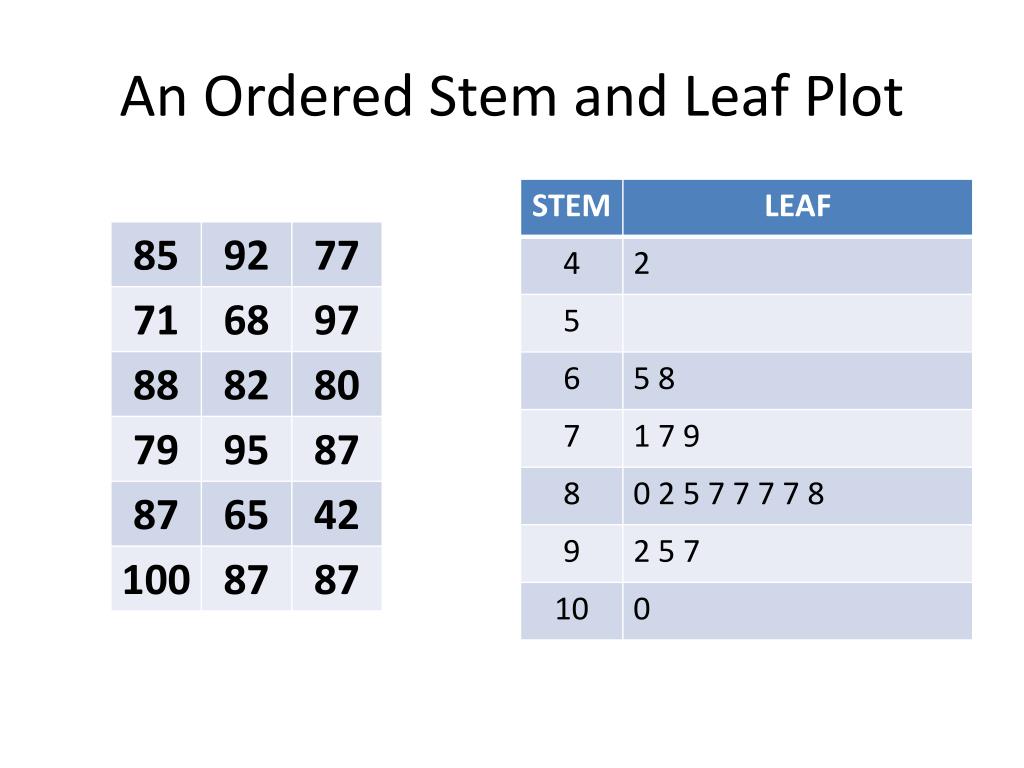Select the leaf row "2 5 7"
Screen dimensions: 1024x768
797,552
